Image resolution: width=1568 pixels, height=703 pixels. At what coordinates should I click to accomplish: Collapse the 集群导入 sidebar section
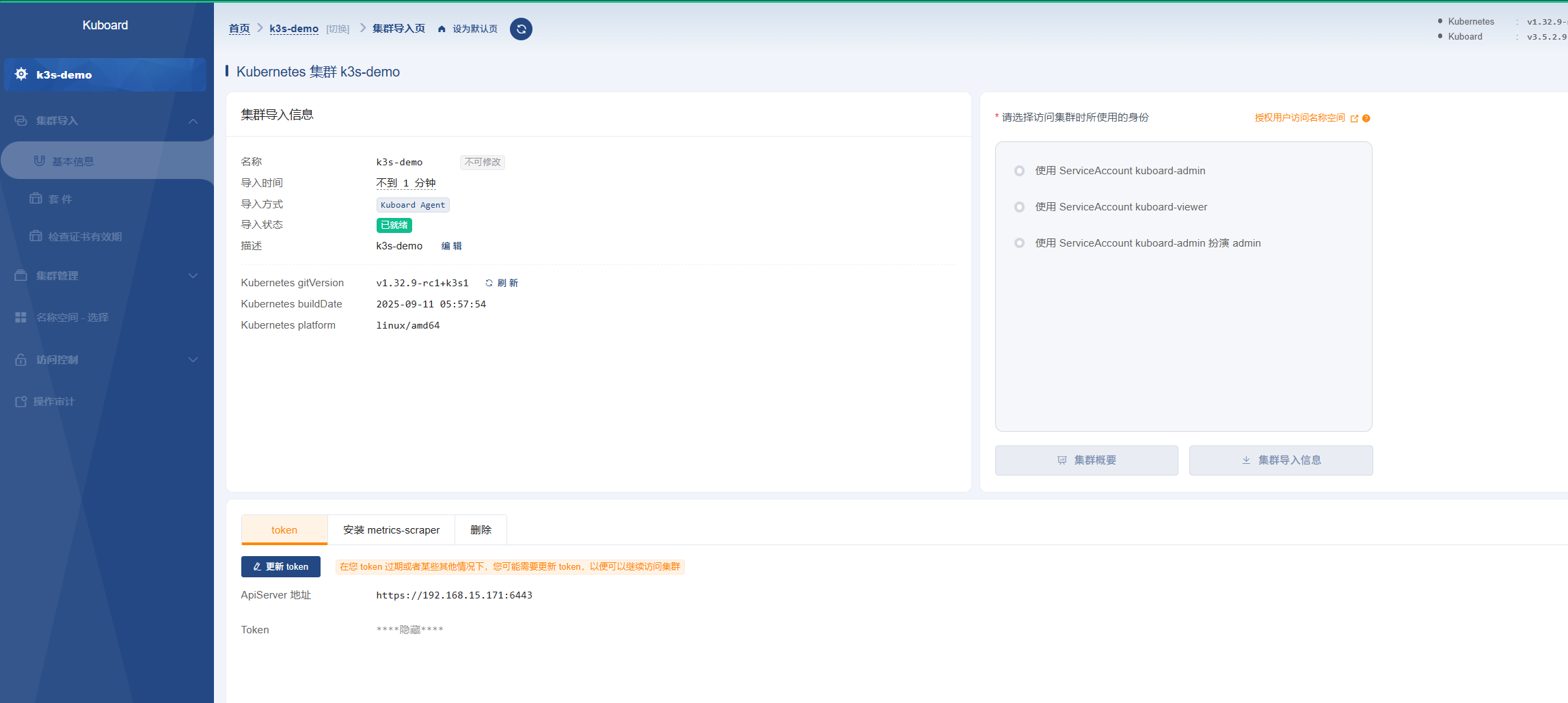pos(193,121)
